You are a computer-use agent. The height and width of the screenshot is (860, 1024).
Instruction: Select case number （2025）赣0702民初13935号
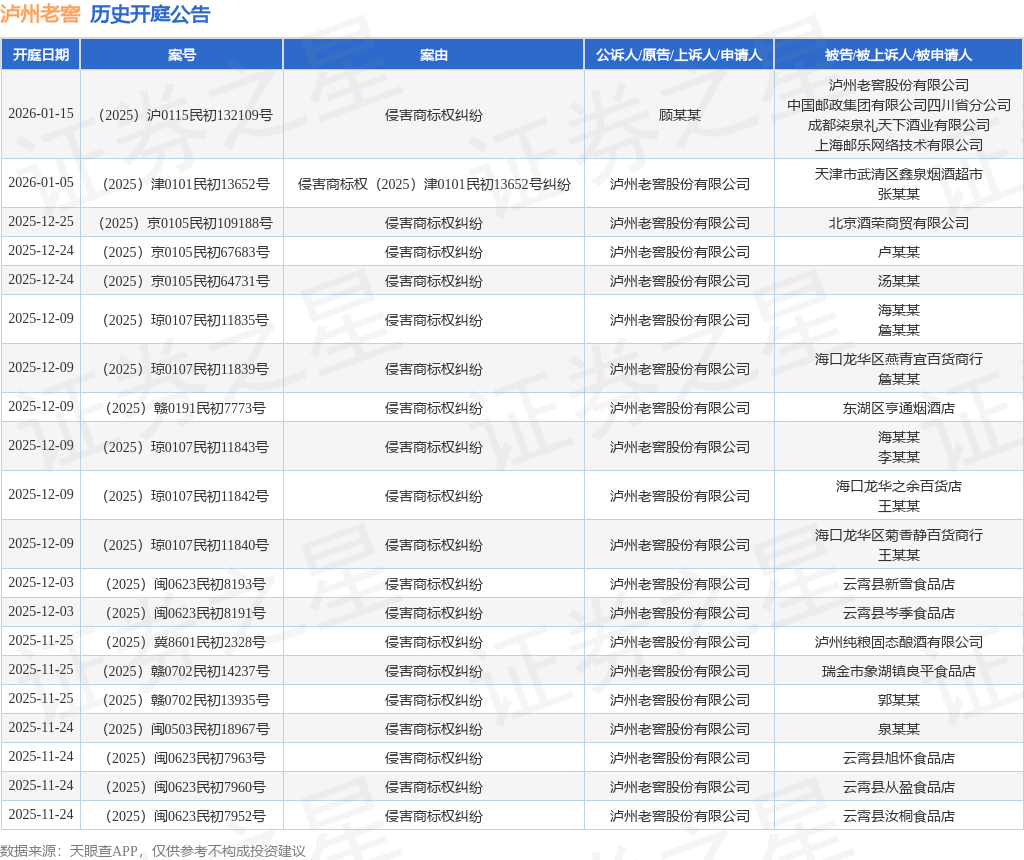pos(182,700)
